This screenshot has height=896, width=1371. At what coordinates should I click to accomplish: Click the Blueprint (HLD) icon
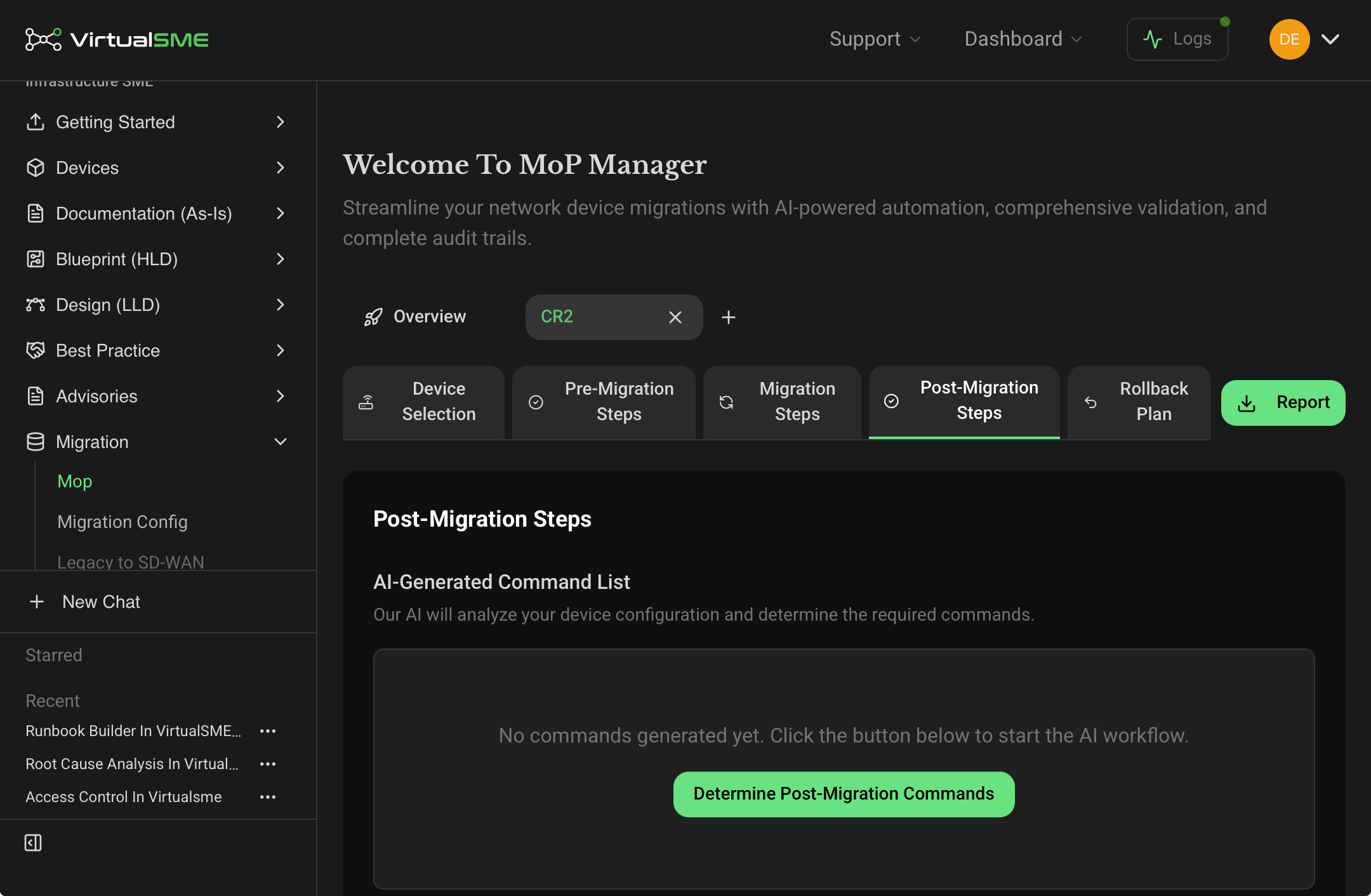click(x=36, y=259)
